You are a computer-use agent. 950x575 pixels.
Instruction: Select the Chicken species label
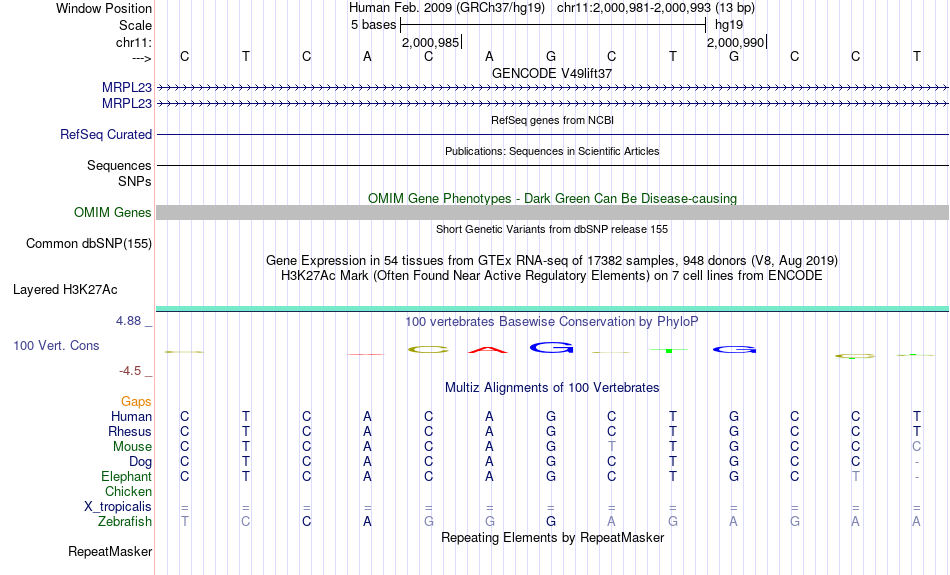click(x=128, y=491)
